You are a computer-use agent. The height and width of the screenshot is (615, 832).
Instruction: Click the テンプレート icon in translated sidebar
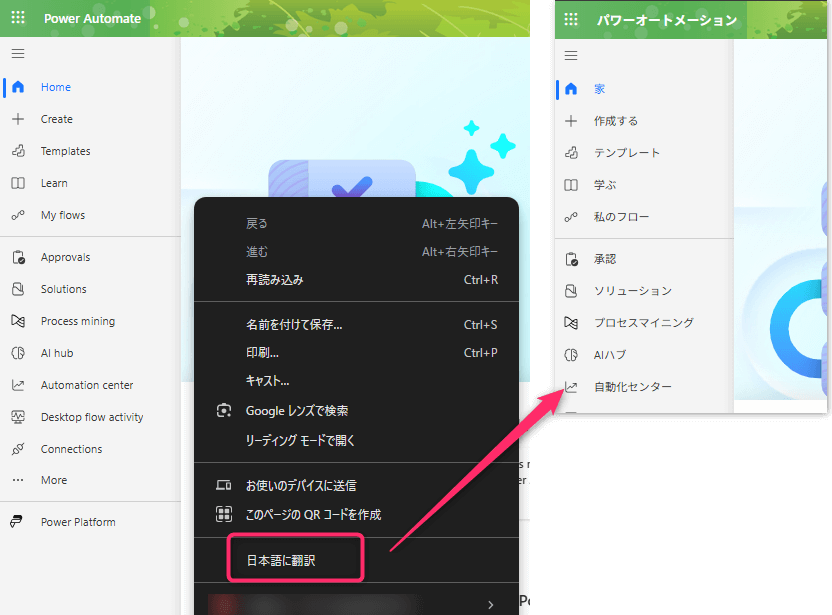click(571, 153)
